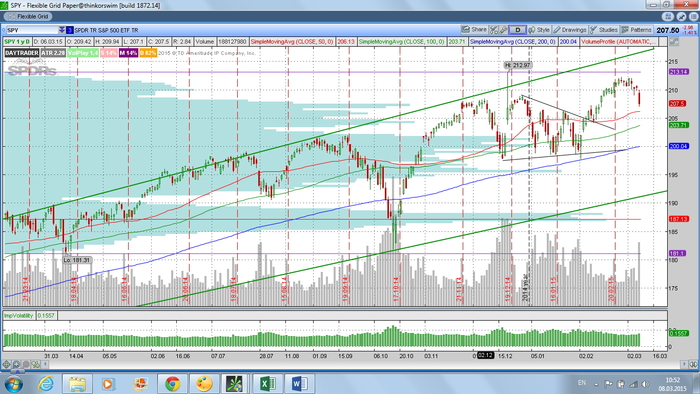The width and height of the screenshot is (700, 394).
Task: Click the chart tools scissors icon
Action: (493, 30)
